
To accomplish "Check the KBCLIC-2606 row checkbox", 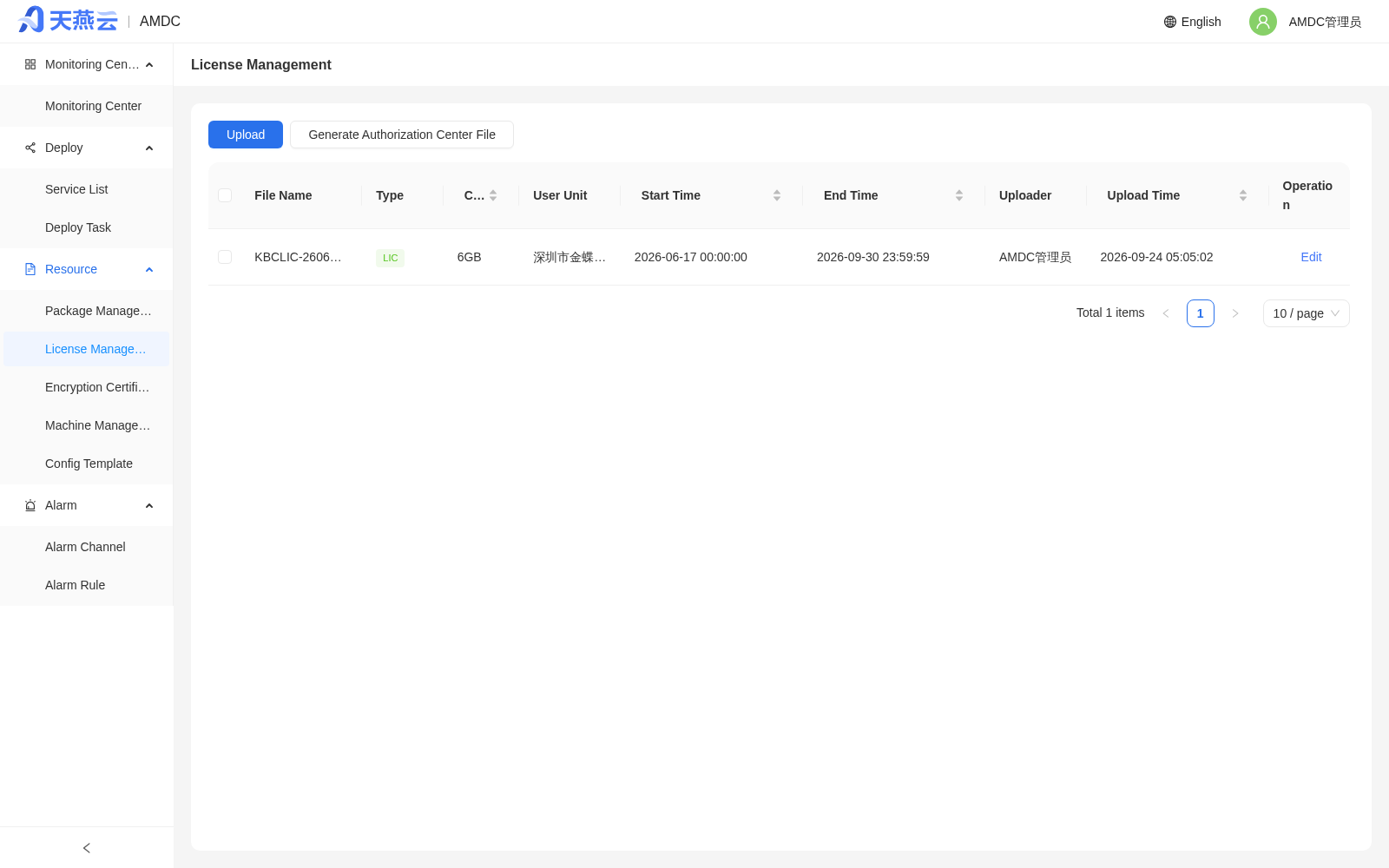I will 225,257.
